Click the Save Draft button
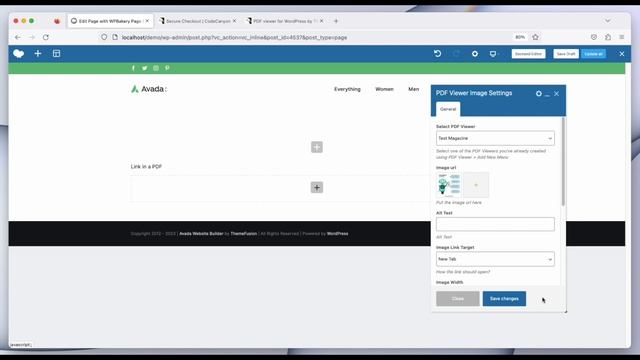 [x=566, y=54]
